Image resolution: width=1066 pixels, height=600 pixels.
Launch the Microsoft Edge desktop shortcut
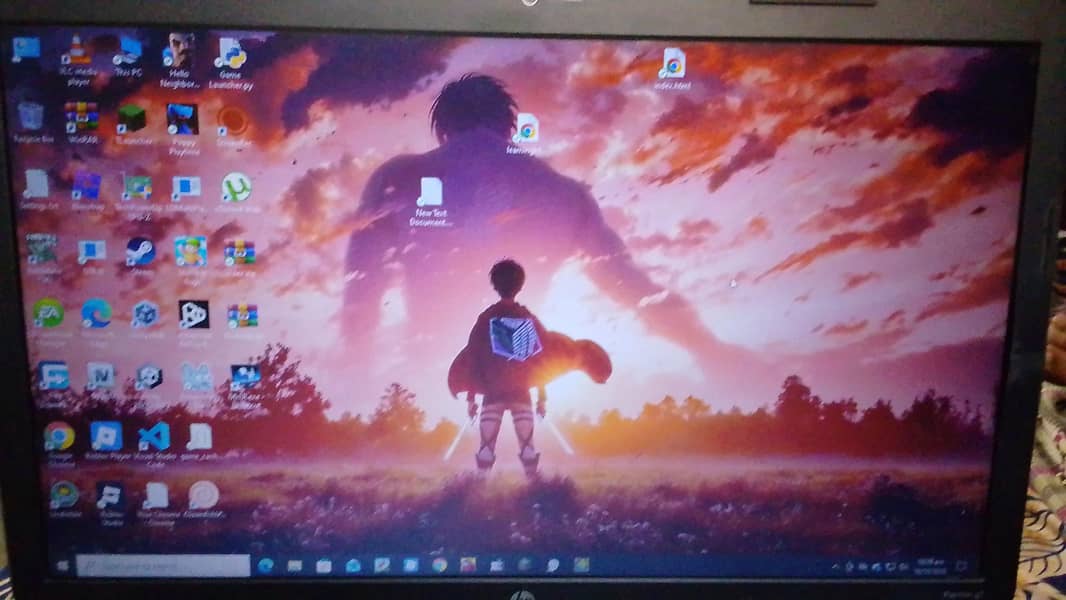pos(97,319)
